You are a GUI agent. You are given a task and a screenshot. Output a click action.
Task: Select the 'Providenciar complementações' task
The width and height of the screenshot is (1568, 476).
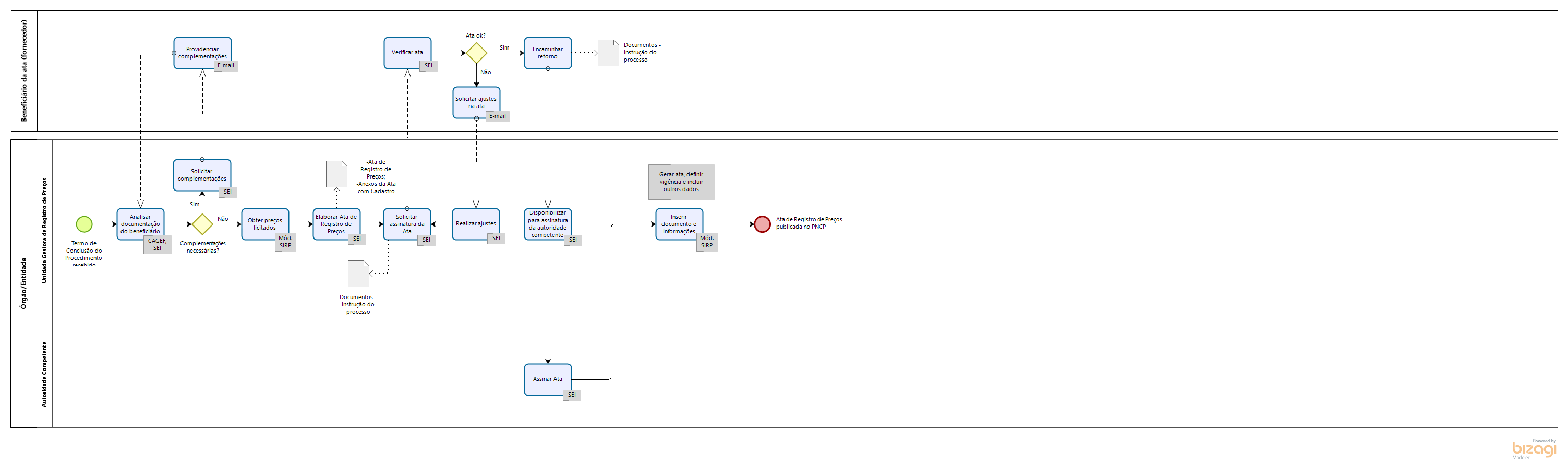click(x=202, y=52)
